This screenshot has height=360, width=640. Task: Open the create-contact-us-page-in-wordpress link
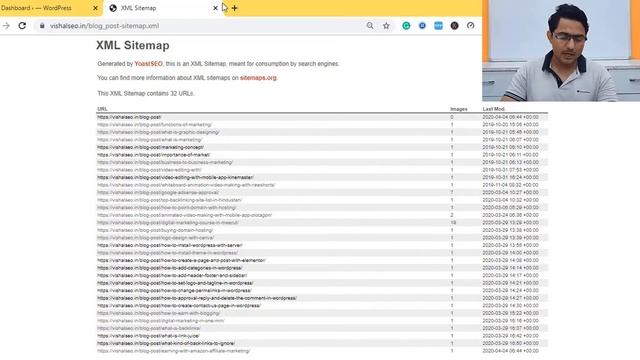pos(179,306)
